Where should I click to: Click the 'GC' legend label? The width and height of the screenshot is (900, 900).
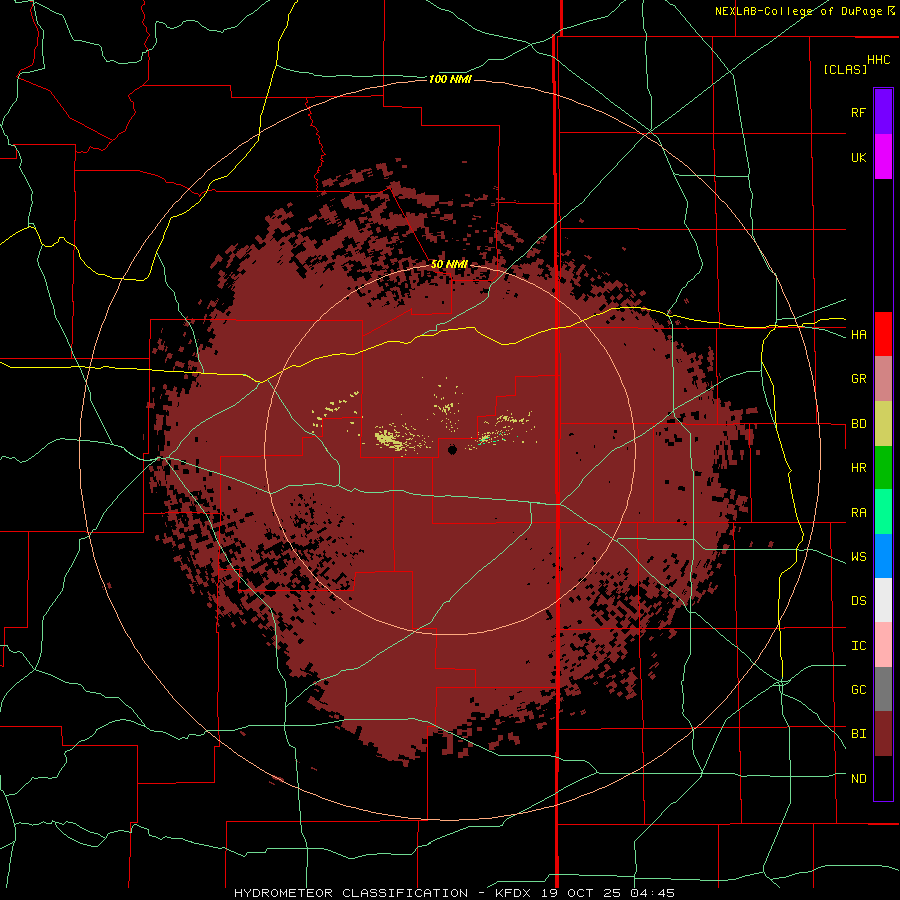point(858,690)
